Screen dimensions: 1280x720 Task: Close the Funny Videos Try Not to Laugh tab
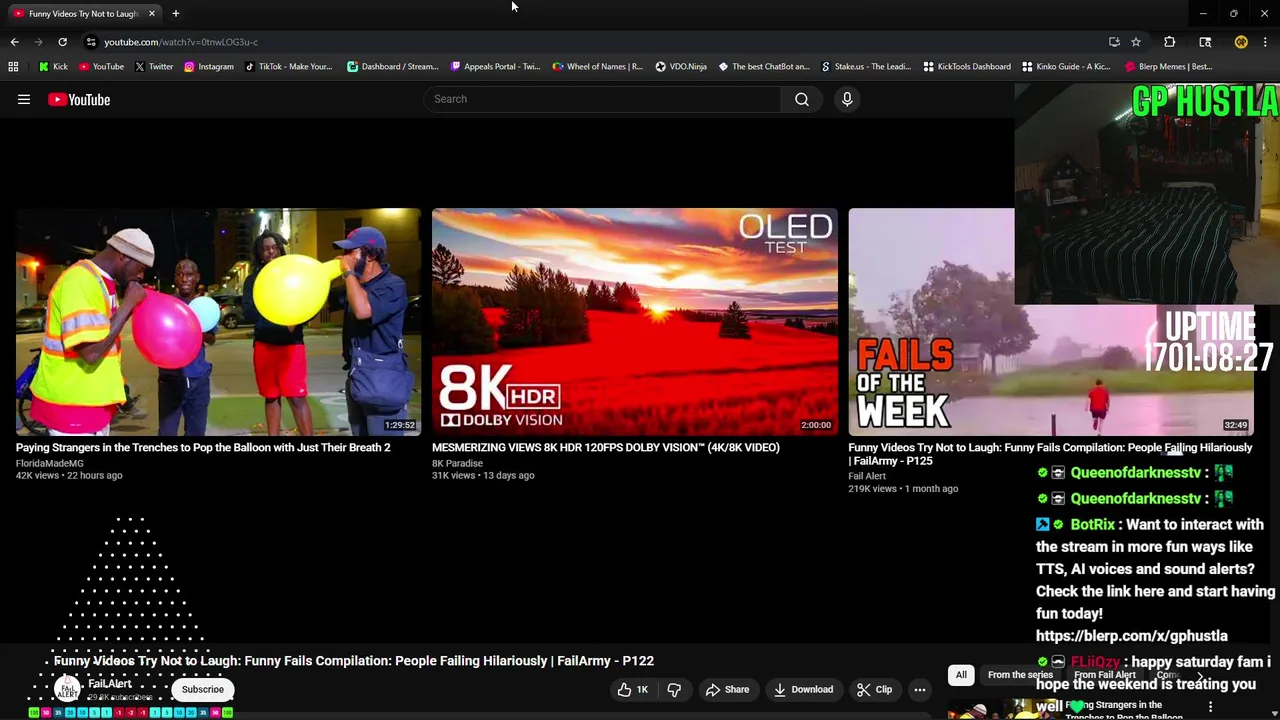(151, 13)
